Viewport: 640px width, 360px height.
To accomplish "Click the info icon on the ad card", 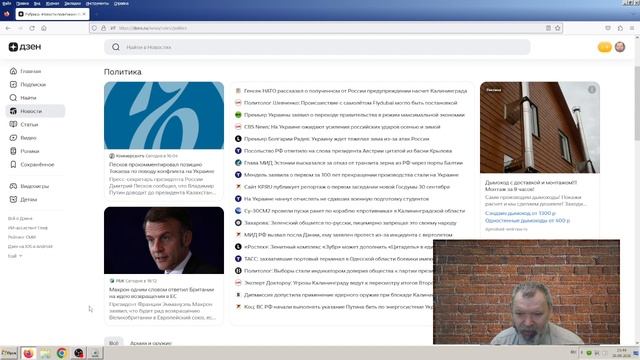I will 592,89.
